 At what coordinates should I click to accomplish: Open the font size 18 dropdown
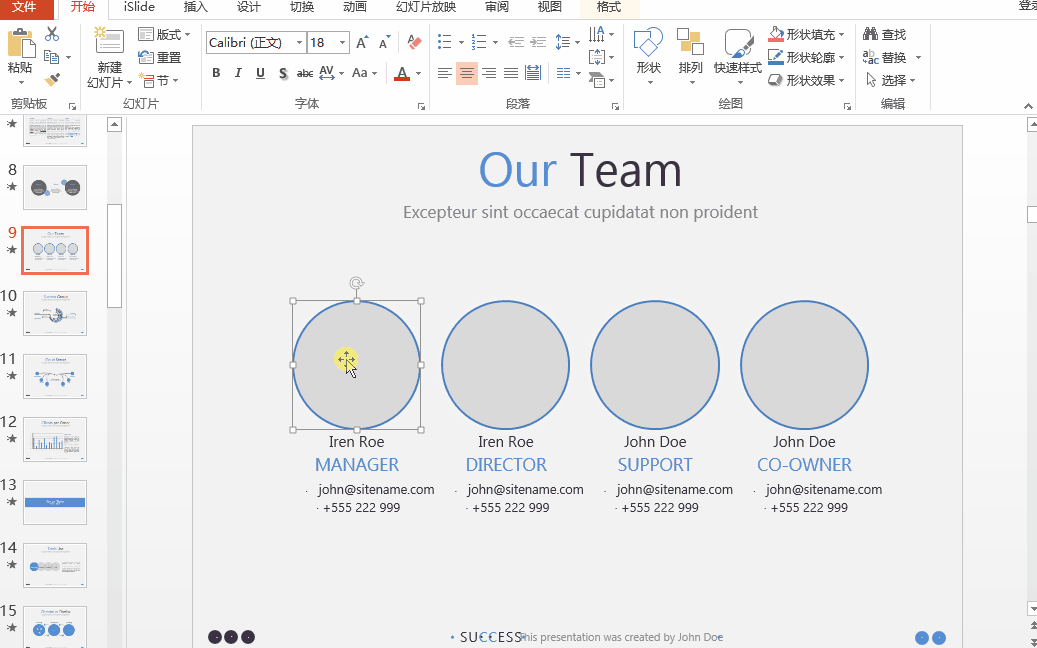point(343,43)
